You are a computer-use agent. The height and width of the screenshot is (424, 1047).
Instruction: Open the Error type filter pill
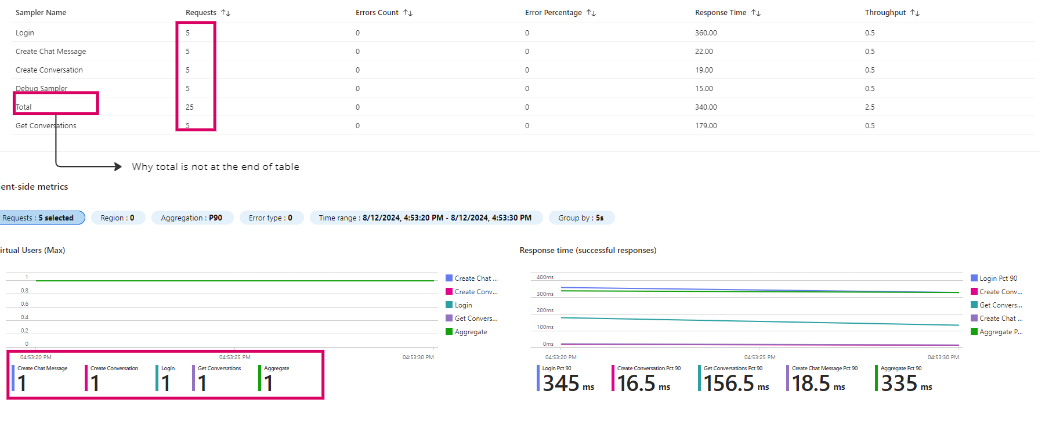(272, 218)
